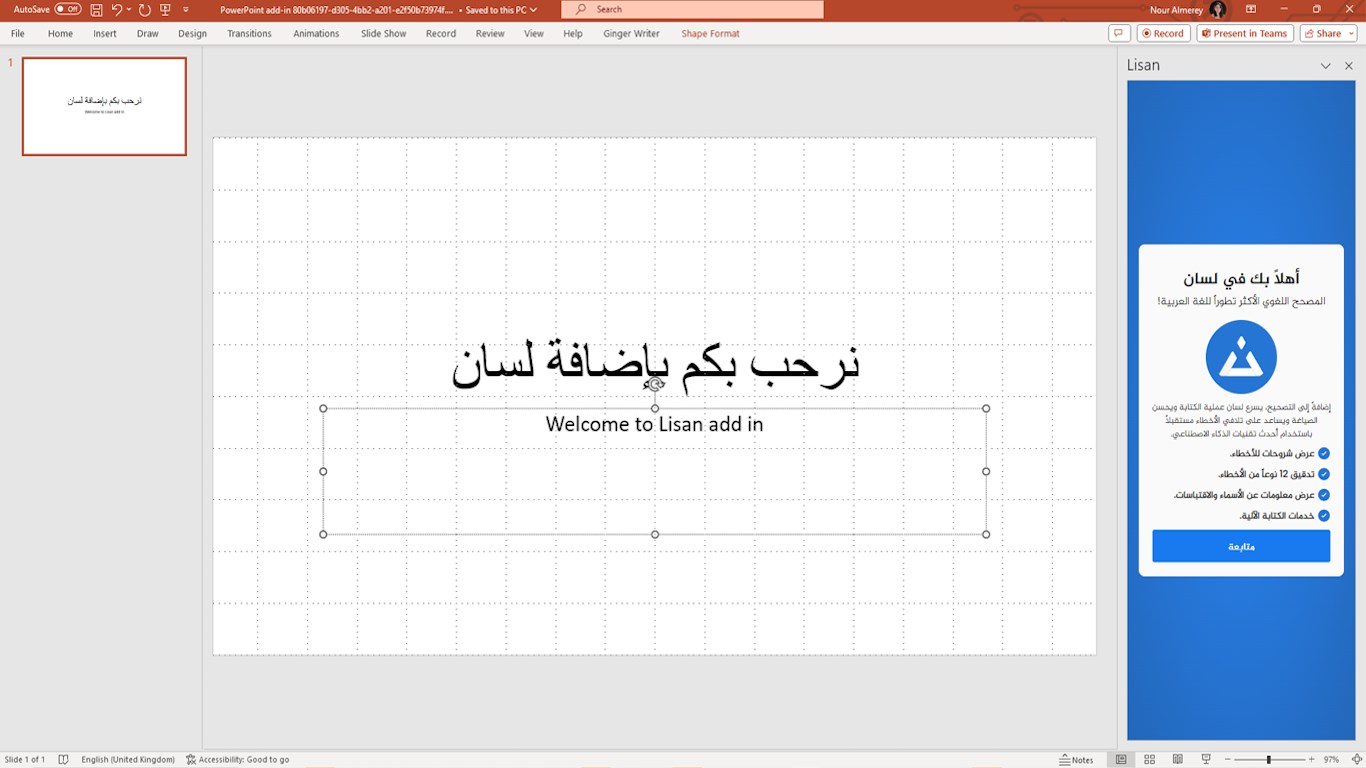Open Ribbon Display Options icon

(1251, 9)
